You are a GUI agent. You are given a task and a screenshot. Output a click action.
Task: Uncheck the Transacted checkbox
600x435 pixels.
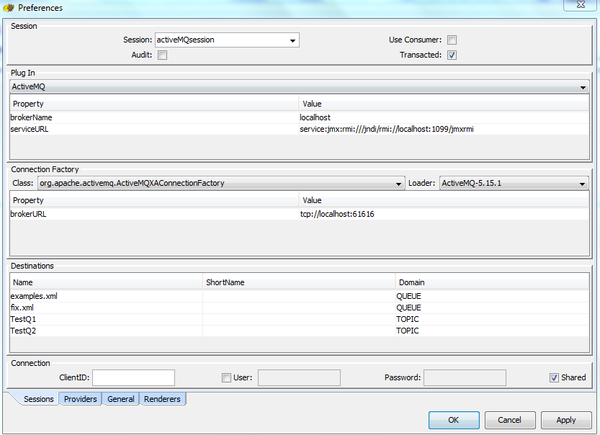[x=452, y=55]
